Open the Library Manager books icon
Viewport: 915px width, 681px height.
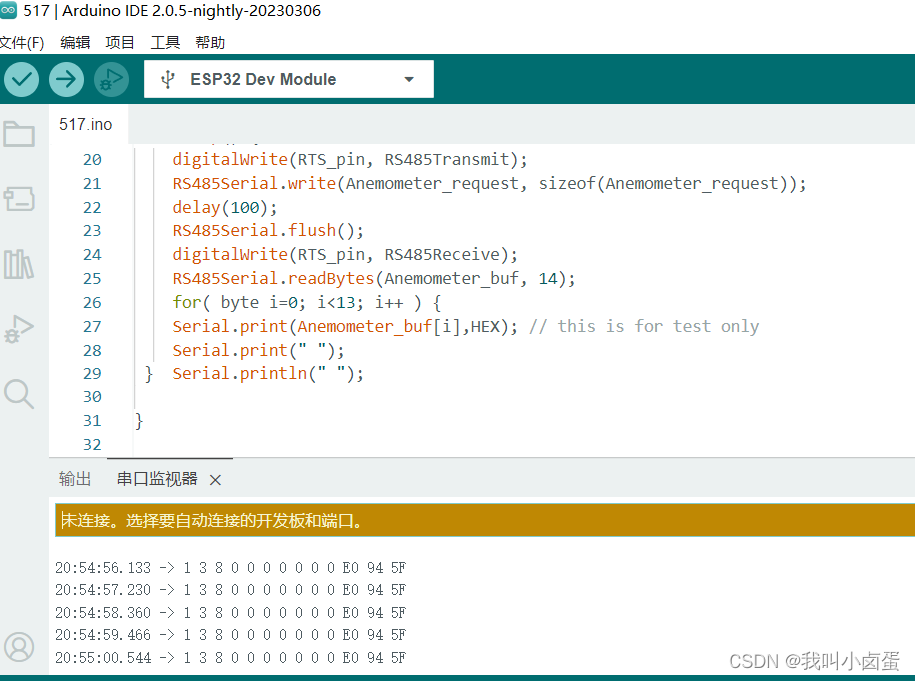(19, 264)
